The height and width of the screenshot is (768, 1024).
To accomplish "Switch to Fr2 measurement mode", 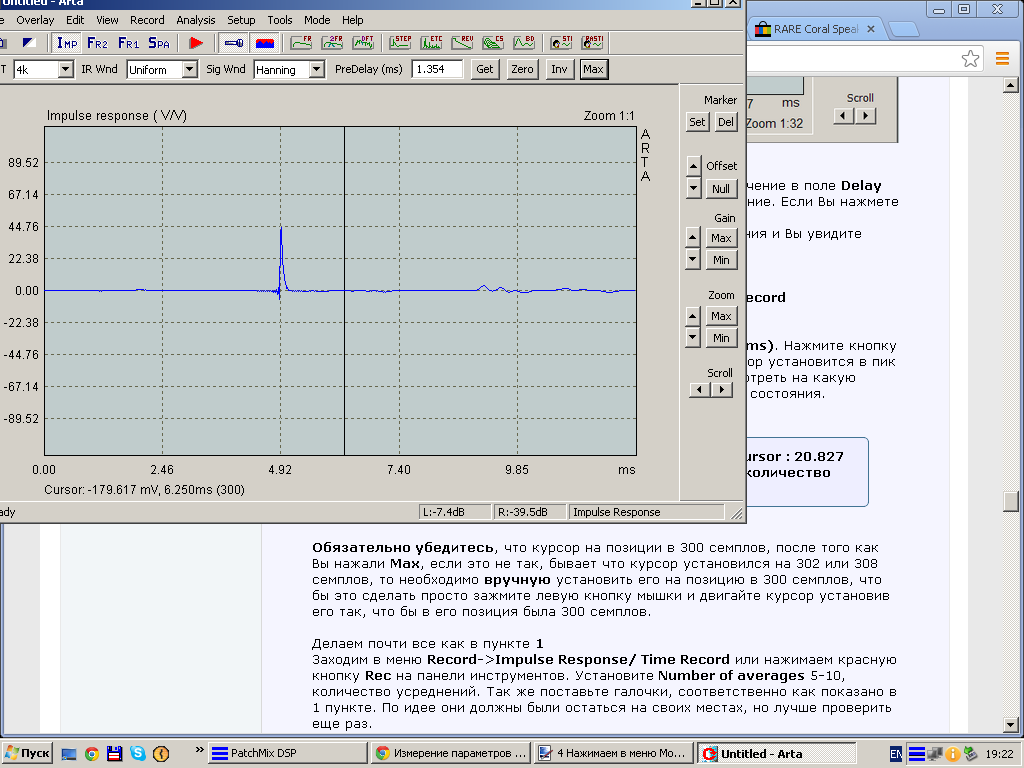I will coord(97,42).
